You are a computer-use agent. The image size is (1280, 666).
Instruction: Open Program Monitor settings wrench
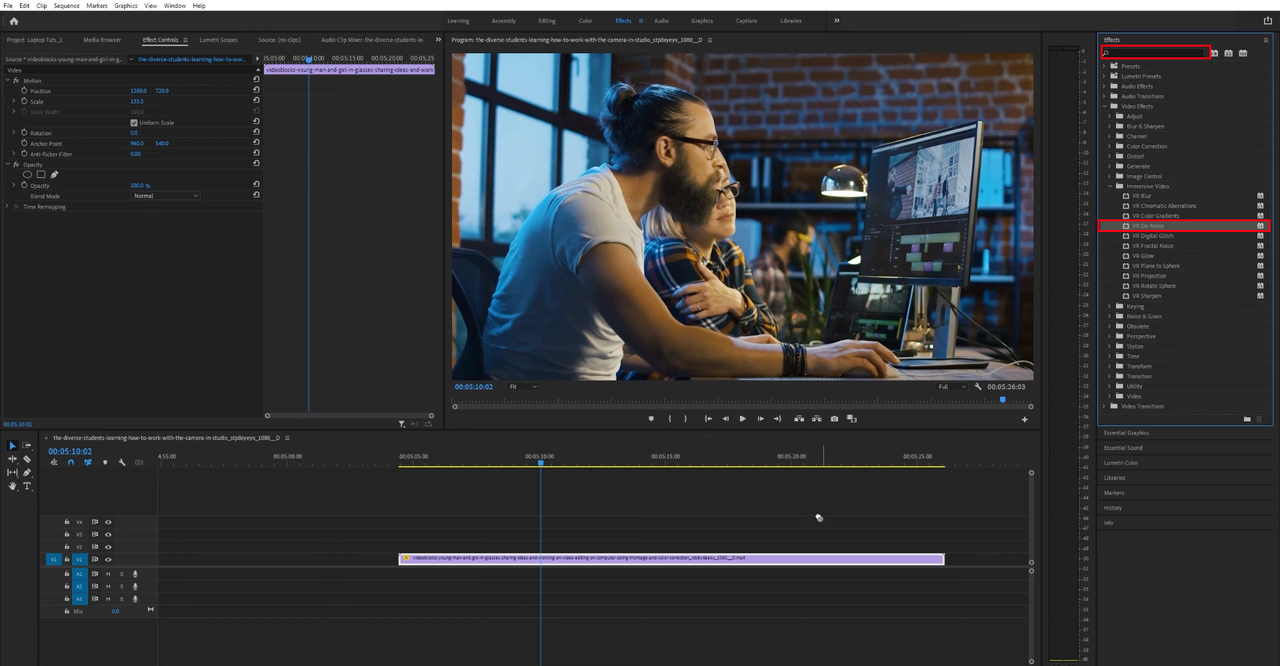[977, 386]
